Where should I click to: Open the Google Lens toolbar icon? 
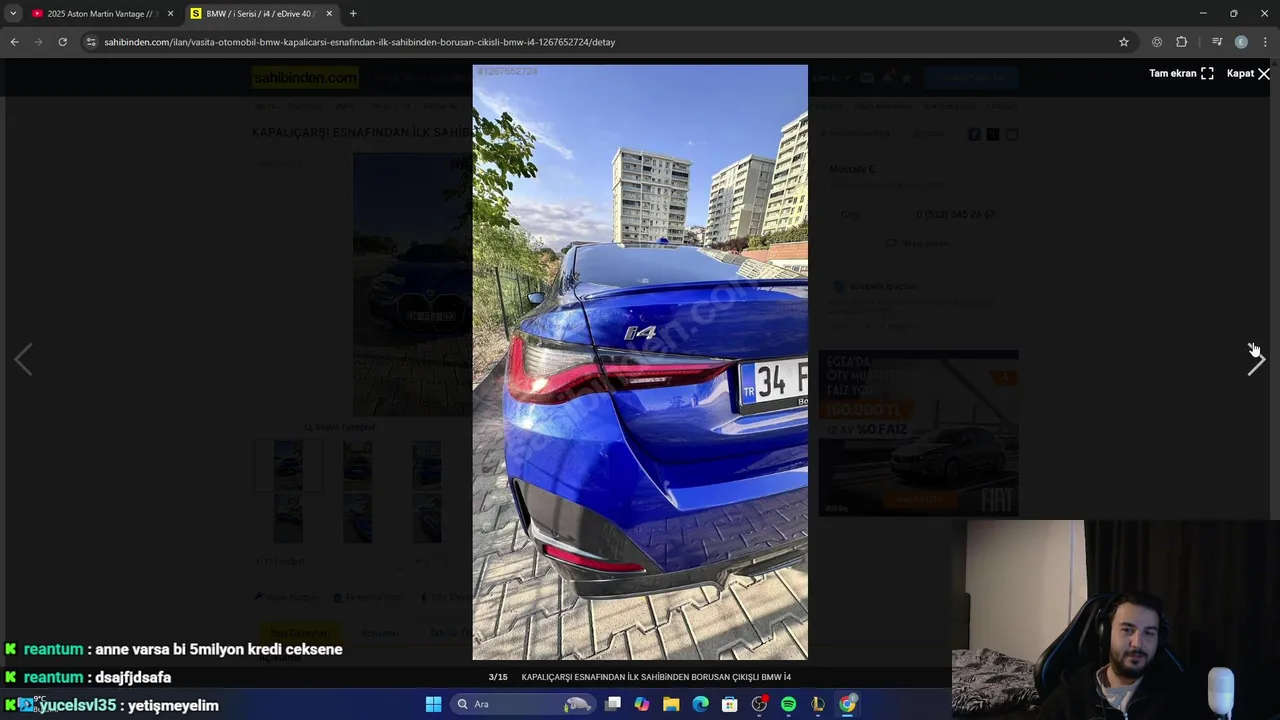pos(1157,42)
